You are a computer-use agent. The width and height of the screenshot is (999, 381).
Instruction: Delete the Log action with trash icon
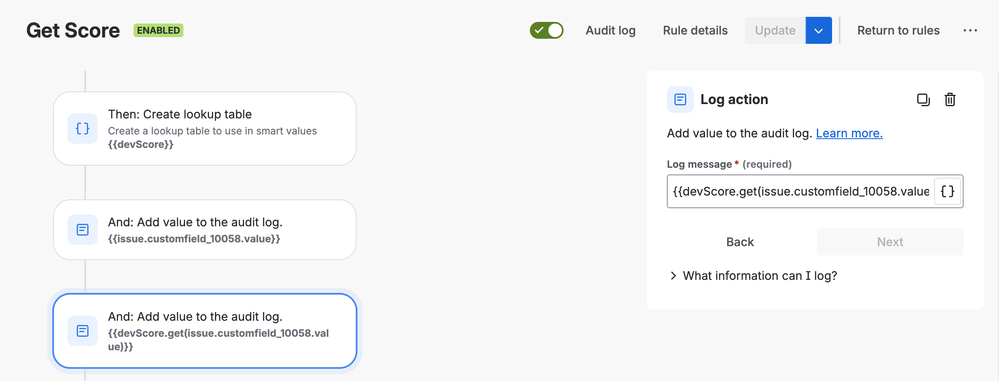pyautogui.click(x=950, y=99)
